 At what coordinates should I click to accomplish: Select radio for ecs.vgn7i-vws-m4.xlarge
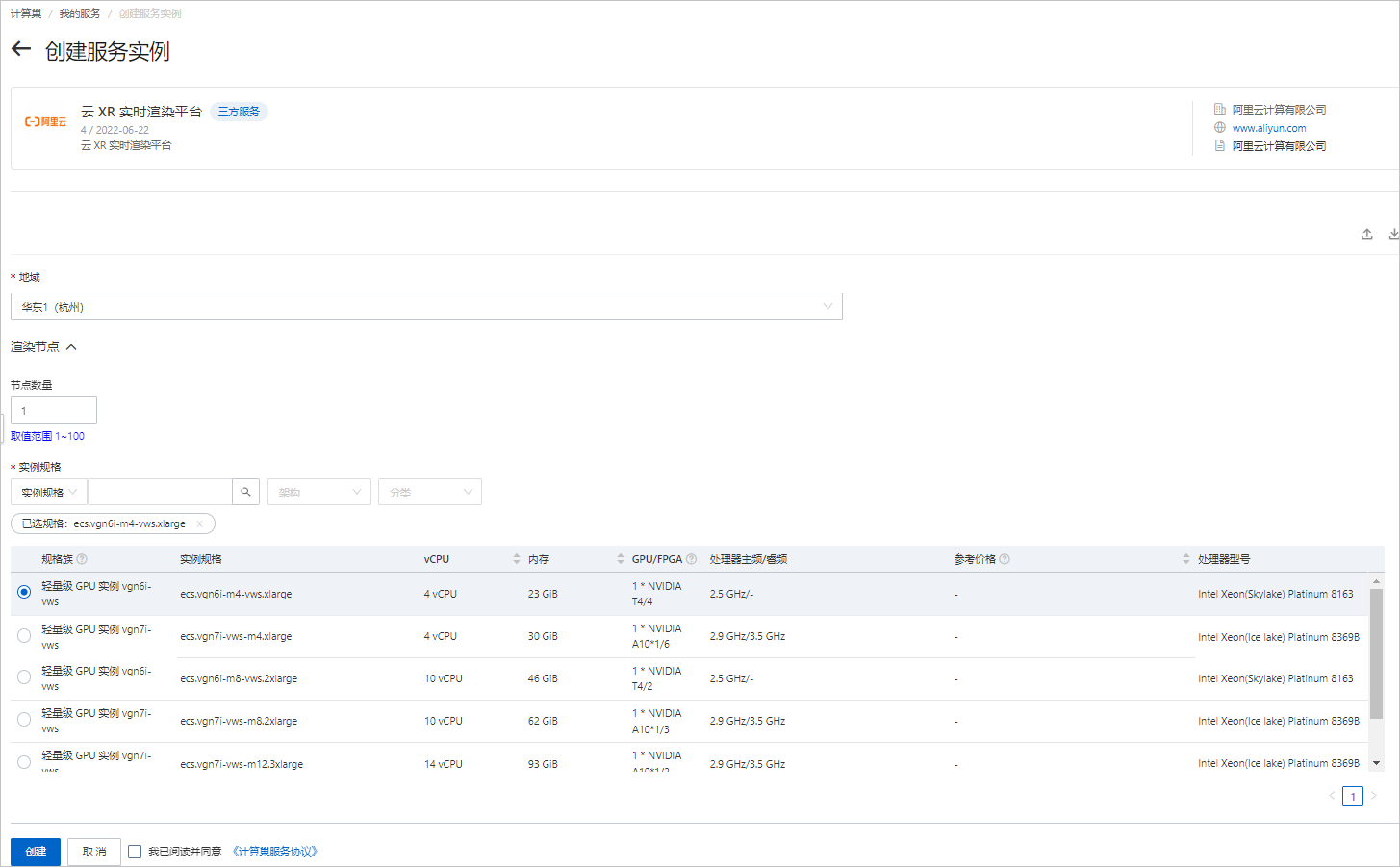(24, 635)
